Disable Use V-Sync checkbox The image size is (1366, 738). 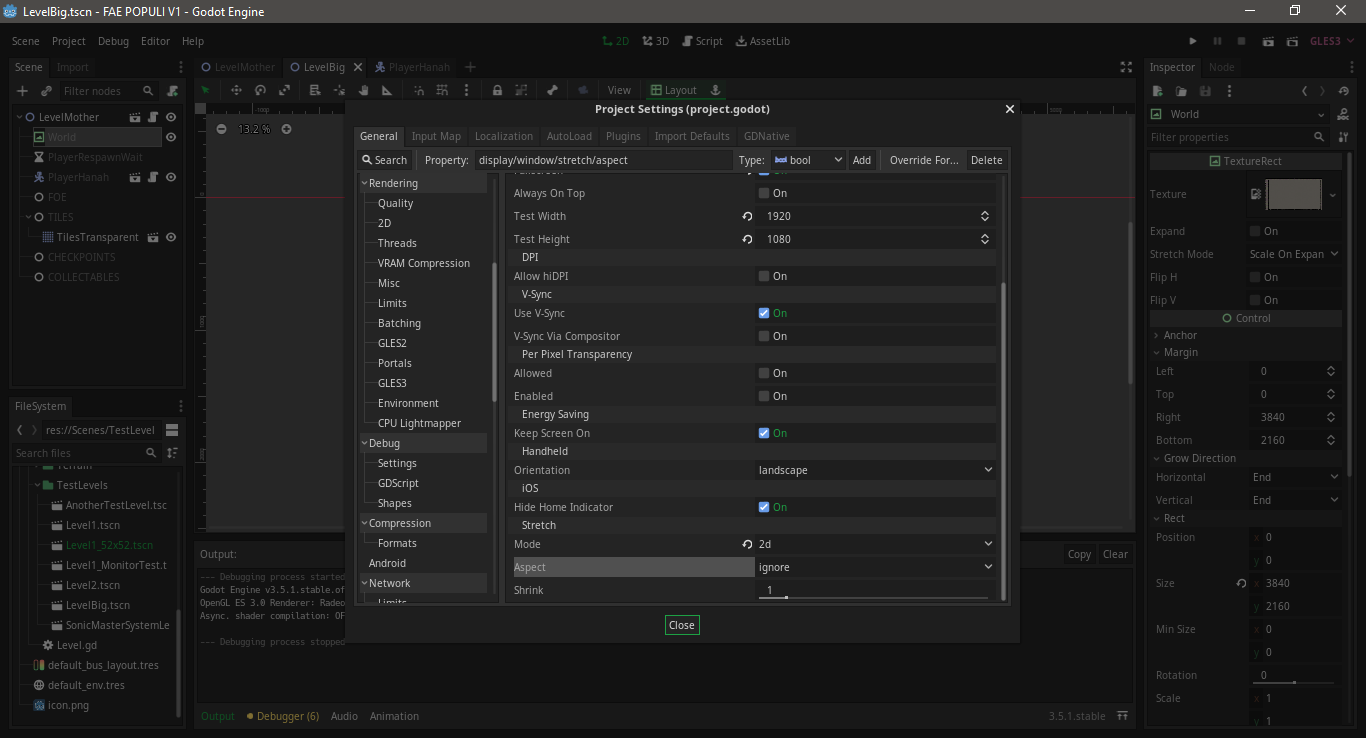[x=764, y=313]
